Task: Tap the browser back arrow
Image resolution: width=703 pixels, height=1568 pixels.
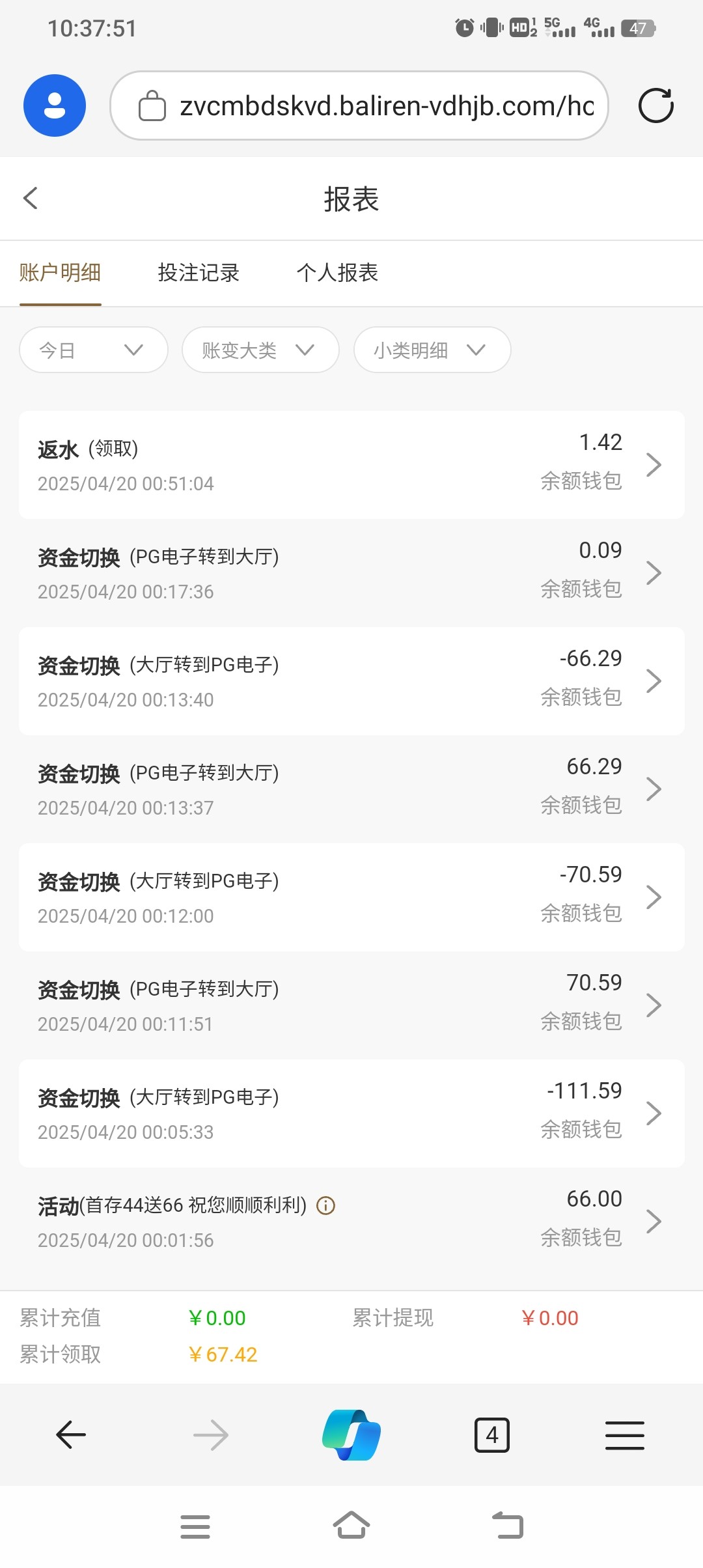Action: click(x=71, y=1435)
